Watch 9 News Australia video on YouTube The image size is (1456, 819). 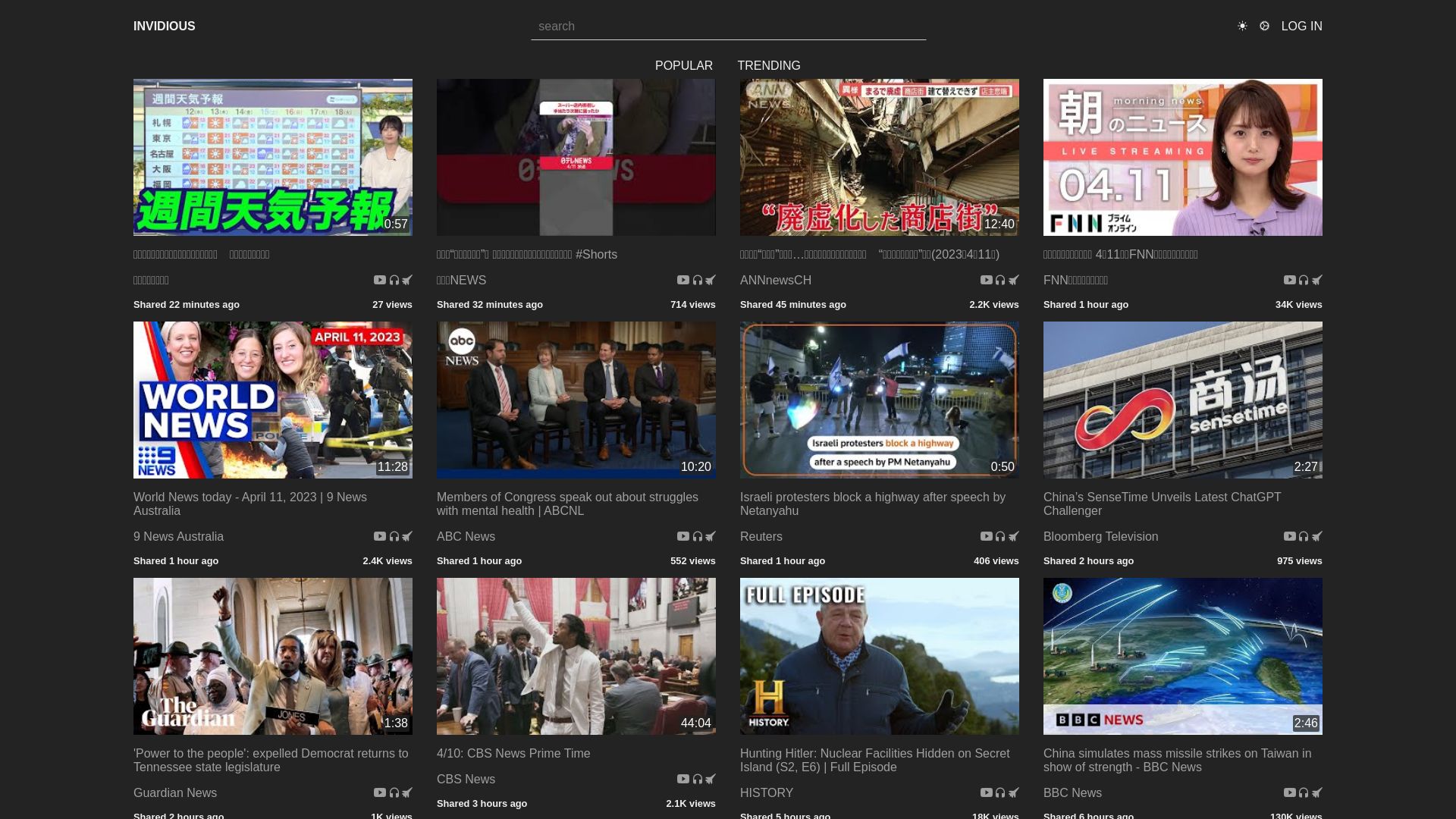(x=380, y=536)
